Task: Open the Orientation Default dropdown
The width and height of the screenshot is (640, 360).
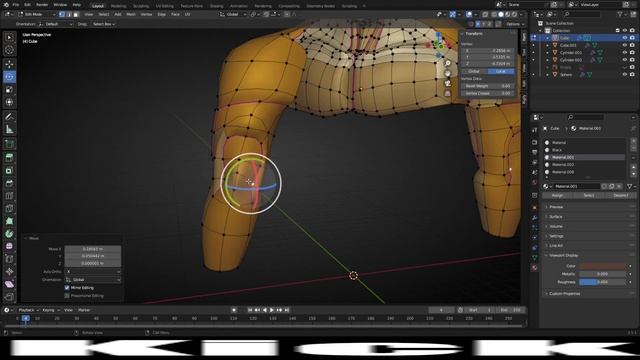Action: (56, 24)
